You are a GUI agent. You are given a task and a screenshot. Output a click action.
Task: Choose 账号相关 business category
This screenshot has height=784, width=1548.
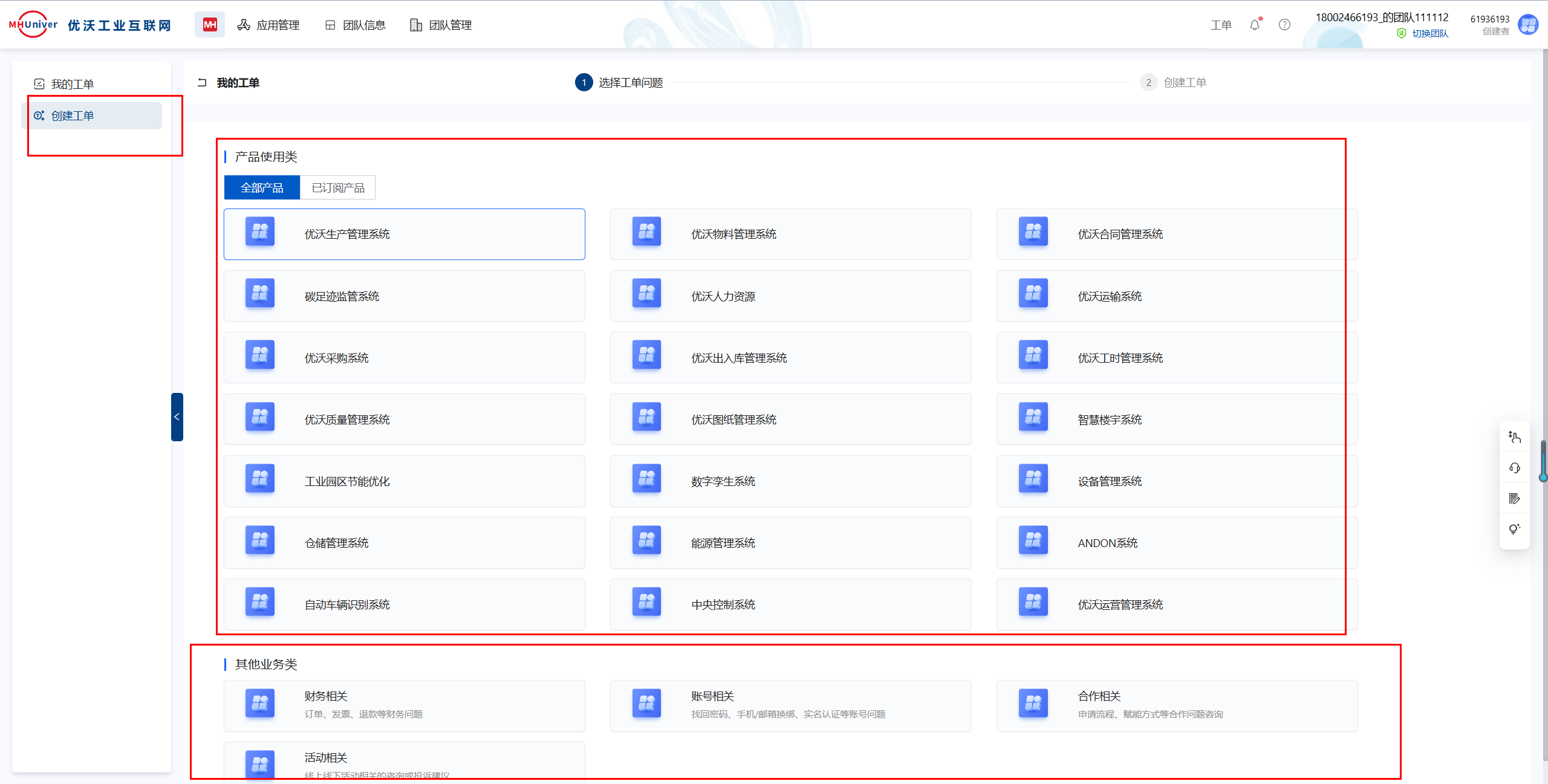[x=790, y=705]
